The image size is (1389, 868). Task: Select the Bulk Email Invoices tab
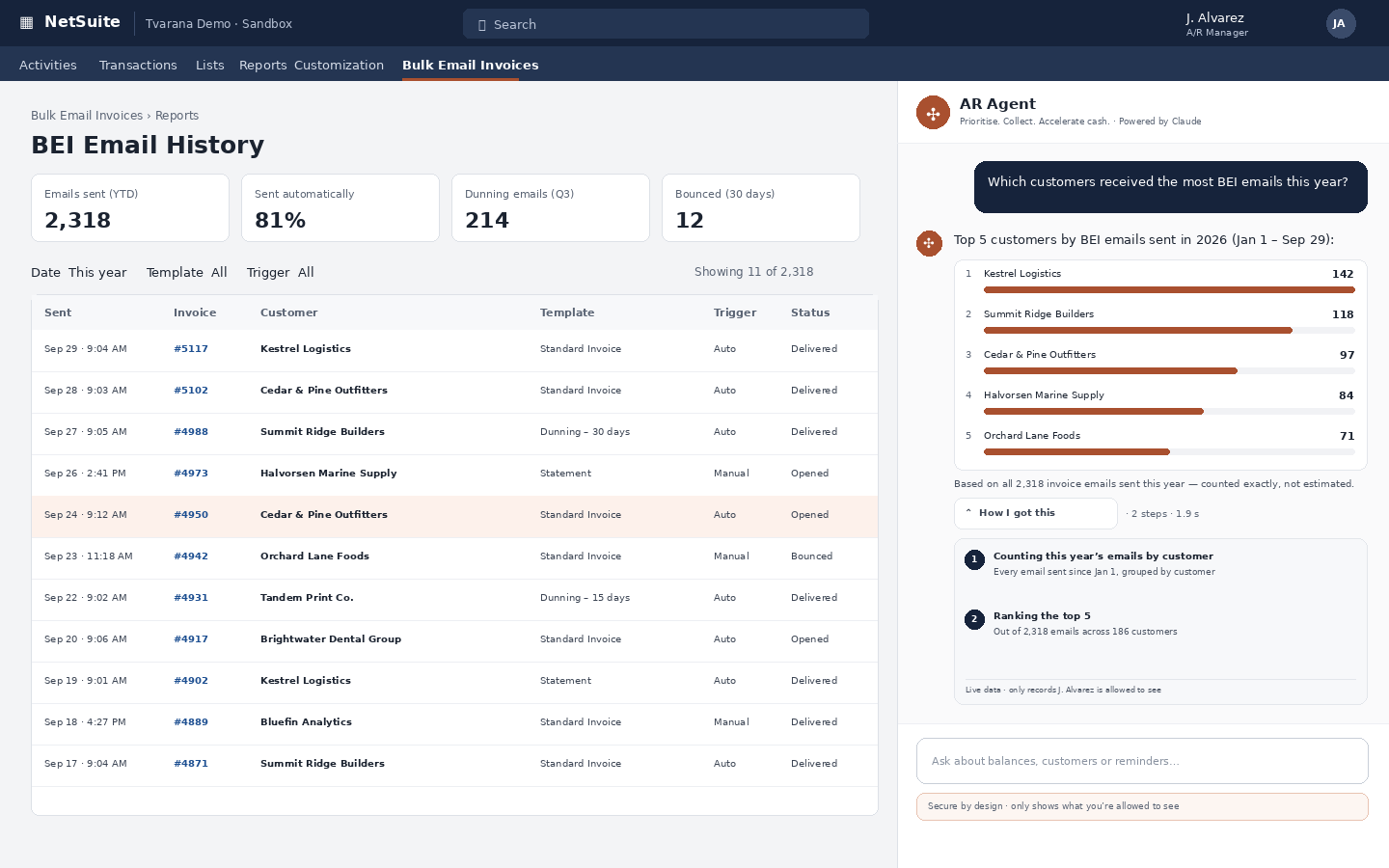click(470, 66)
